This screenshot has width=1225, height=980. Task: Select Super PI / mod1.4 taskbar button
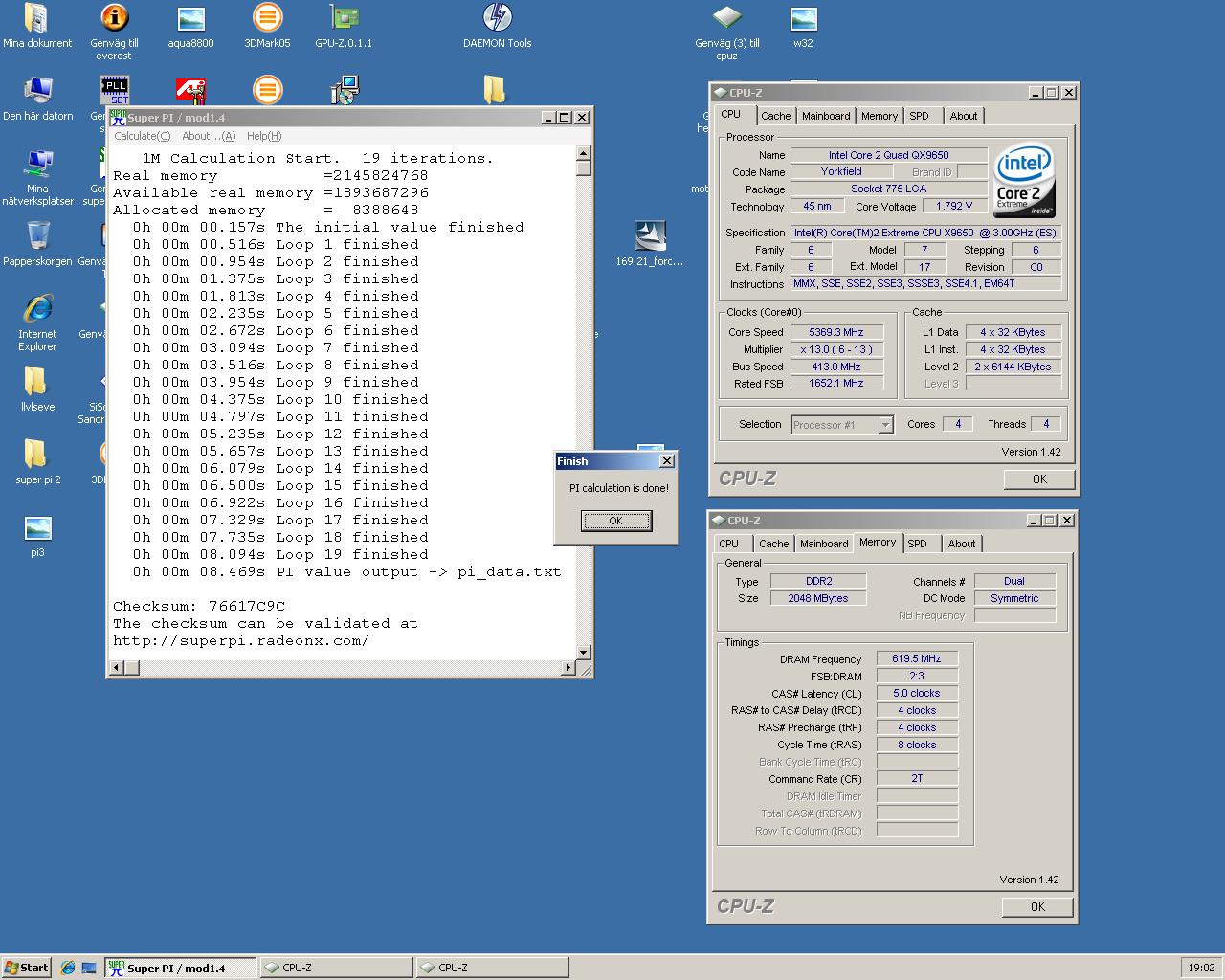pyautogui.click(x=180, y=968)
